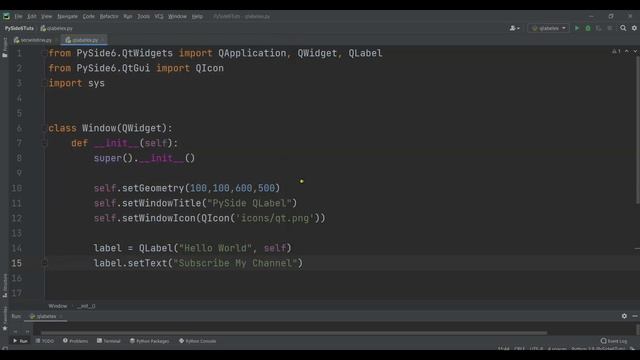Screen dimensions: 640x360
Task: Click on 'QApplication' in the import line
Action: [252, 53]
